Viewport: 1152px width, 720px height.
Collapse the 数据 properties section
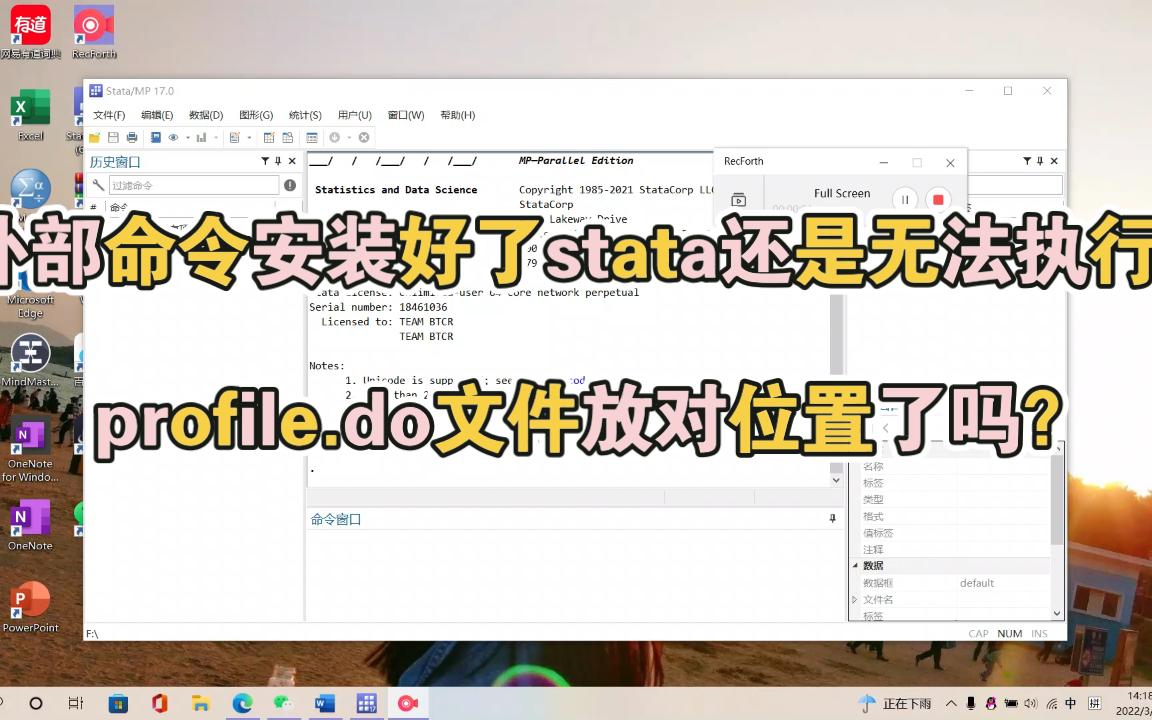point(855,566)
